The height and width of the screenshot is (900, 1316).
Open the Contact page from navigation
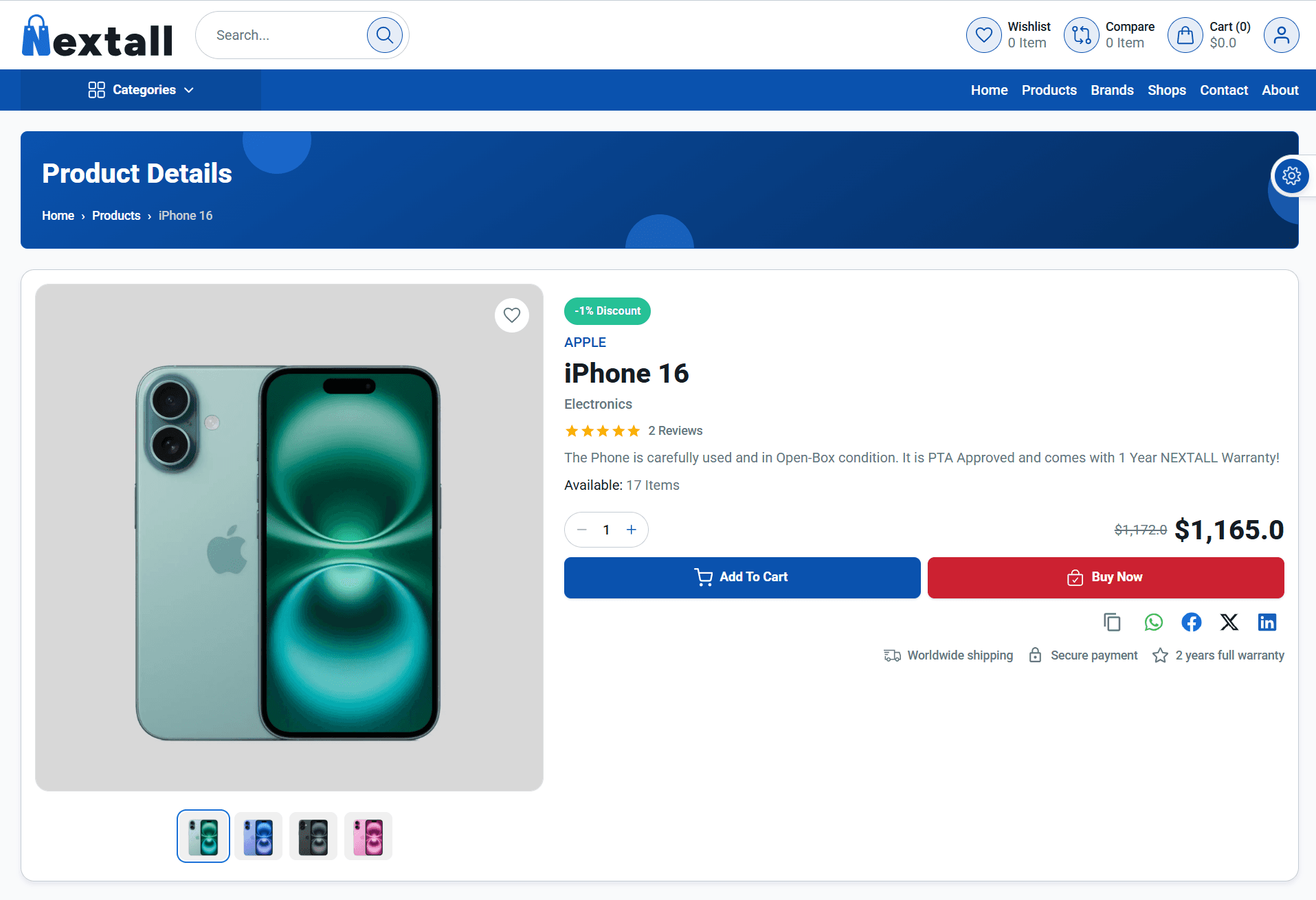point(1224,90)
